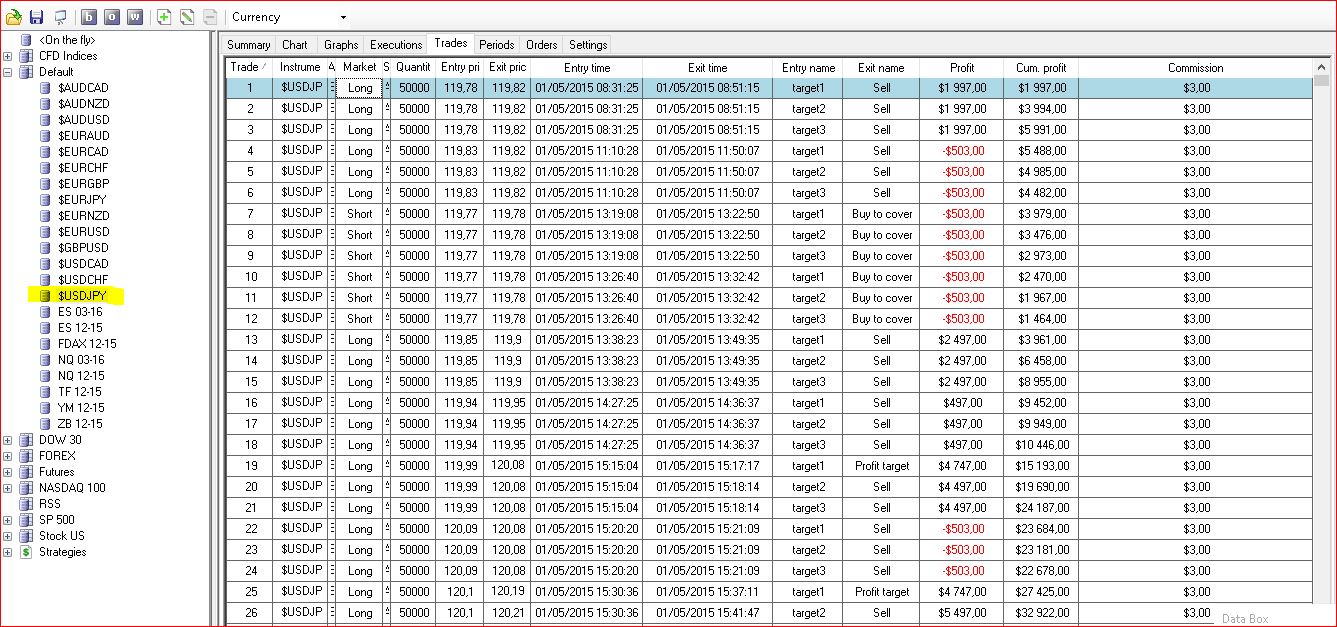The image size is (1337, 627).
Task: Select ZB 12-15 in tree
Action: click(x=80, y=424)
